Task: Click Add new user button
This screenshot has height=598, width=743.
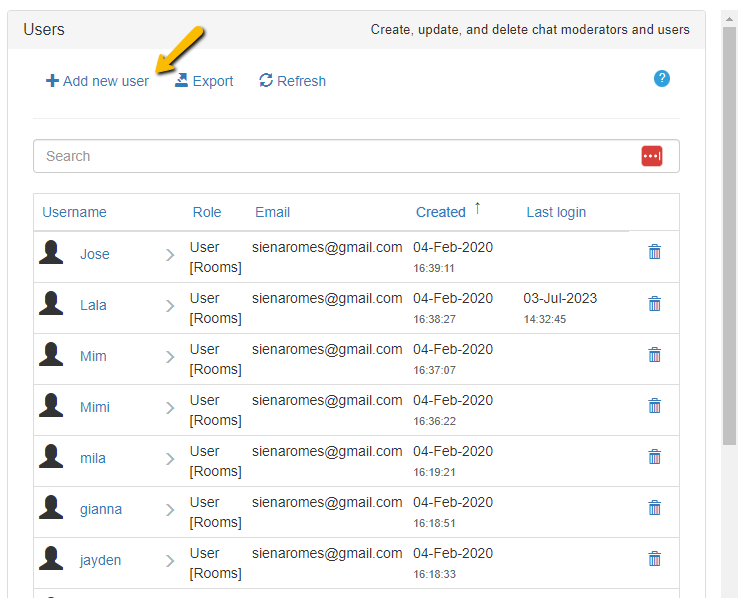Action: pyautogui.click(x=97, y=81)
